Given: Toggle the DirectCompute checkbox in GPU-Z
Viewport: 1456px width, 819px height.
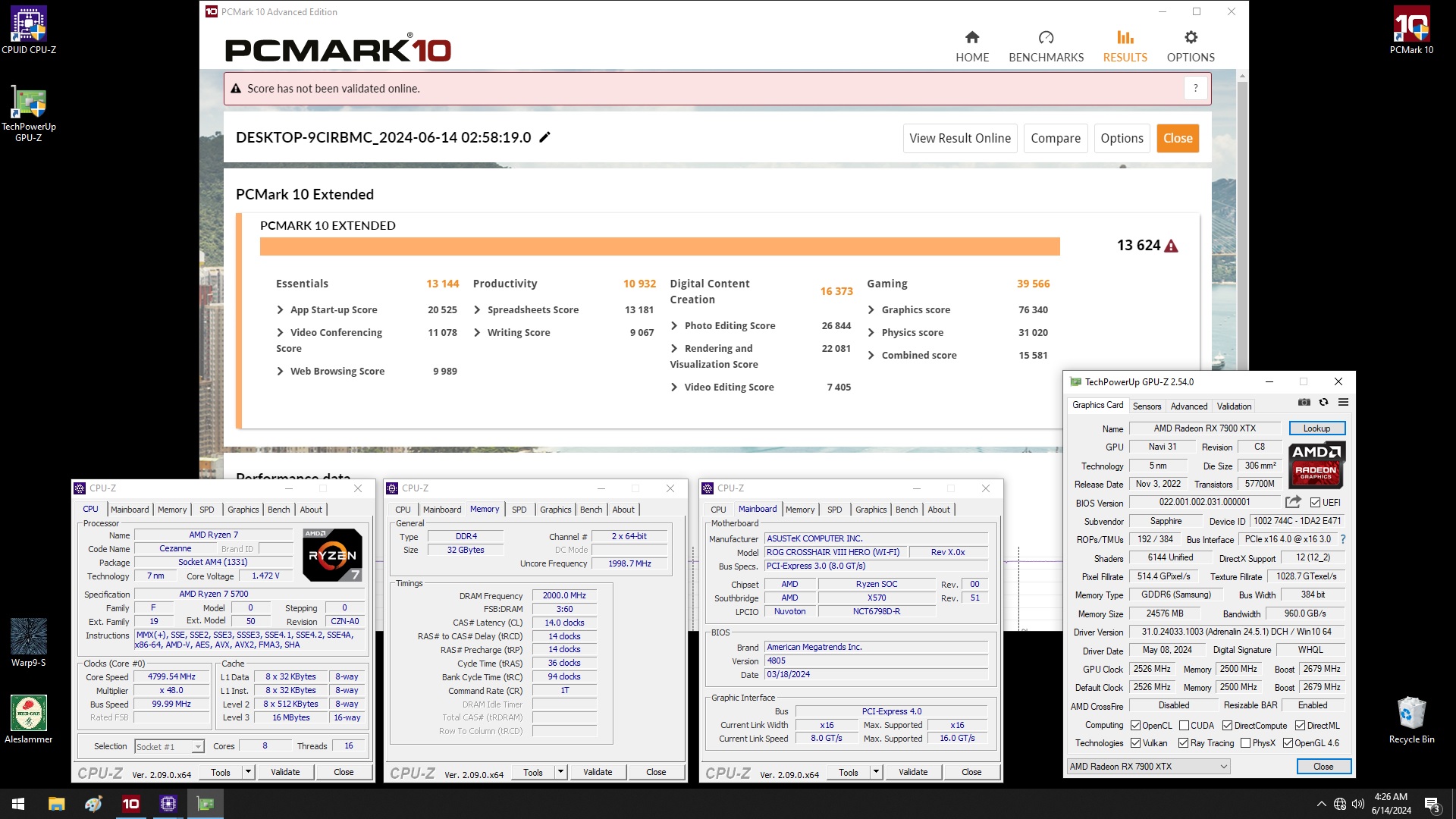Looking at the screenshot, I should click(1227, 726).
